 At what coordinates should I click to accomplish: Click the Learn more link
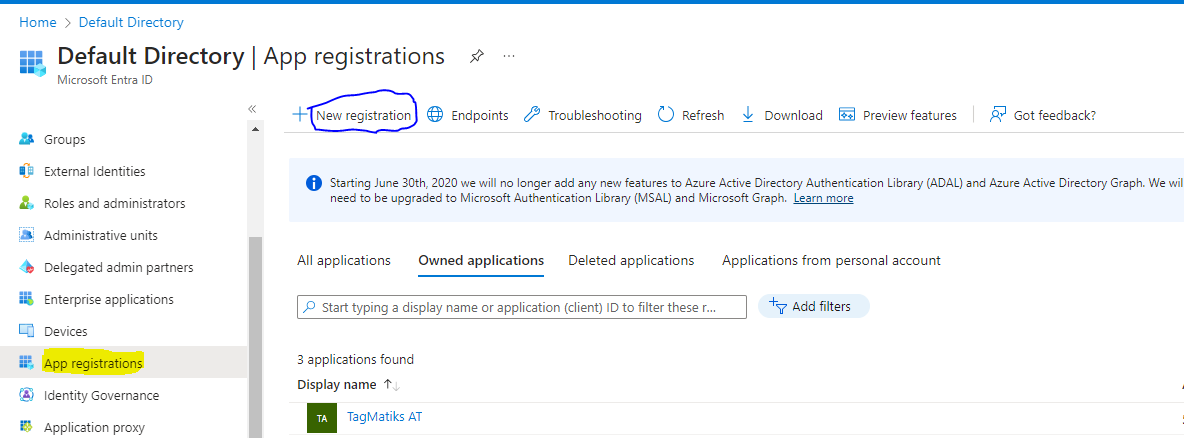pos(823,198)
